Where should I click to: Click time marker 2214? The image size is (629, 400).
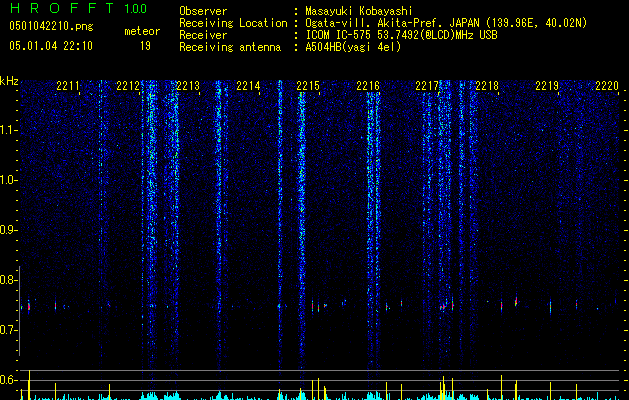coord(248,86)
